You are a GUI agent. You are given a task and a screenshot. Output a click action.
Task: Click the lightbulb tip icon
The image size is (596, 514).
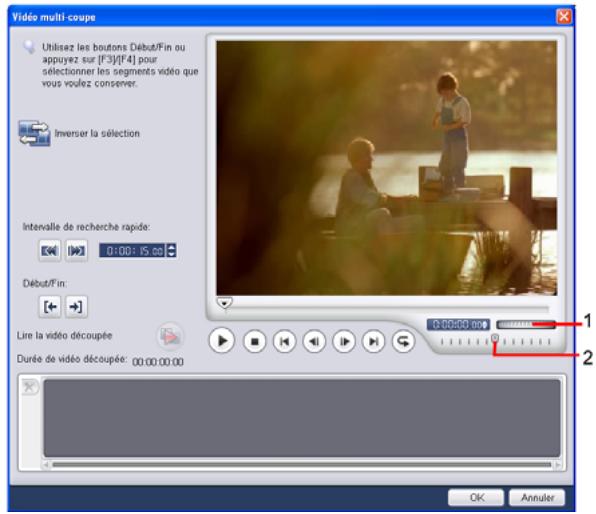point(29,47)
